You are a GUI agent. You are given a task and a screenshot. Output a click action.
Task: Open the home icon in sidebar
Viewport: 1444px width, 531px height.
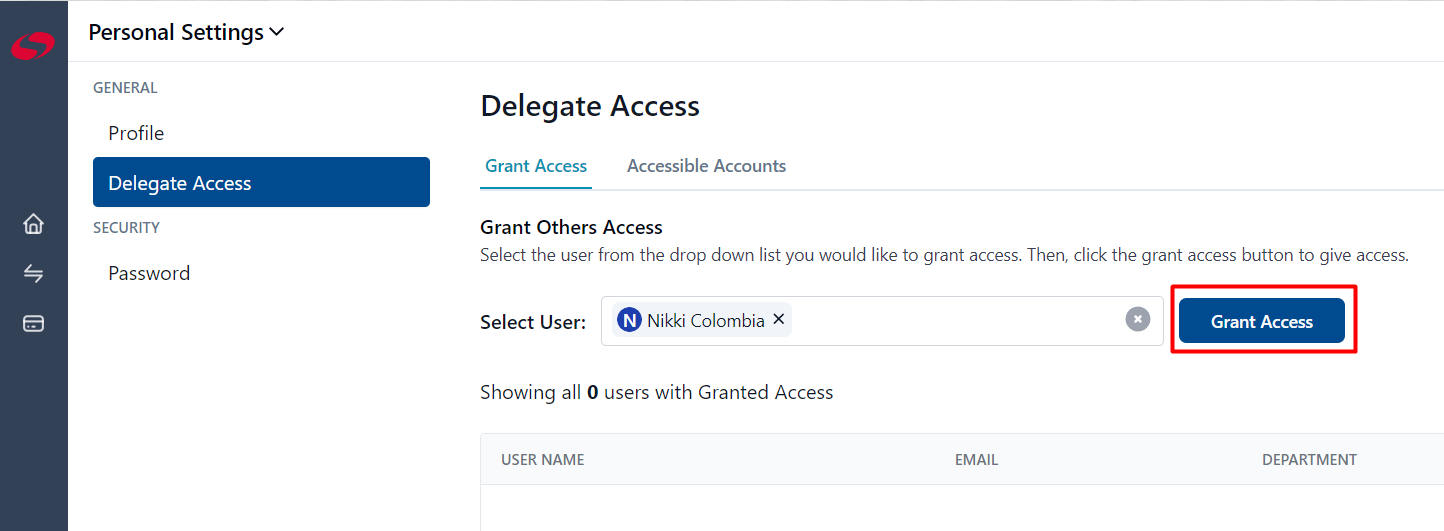(x=33, y=223)
